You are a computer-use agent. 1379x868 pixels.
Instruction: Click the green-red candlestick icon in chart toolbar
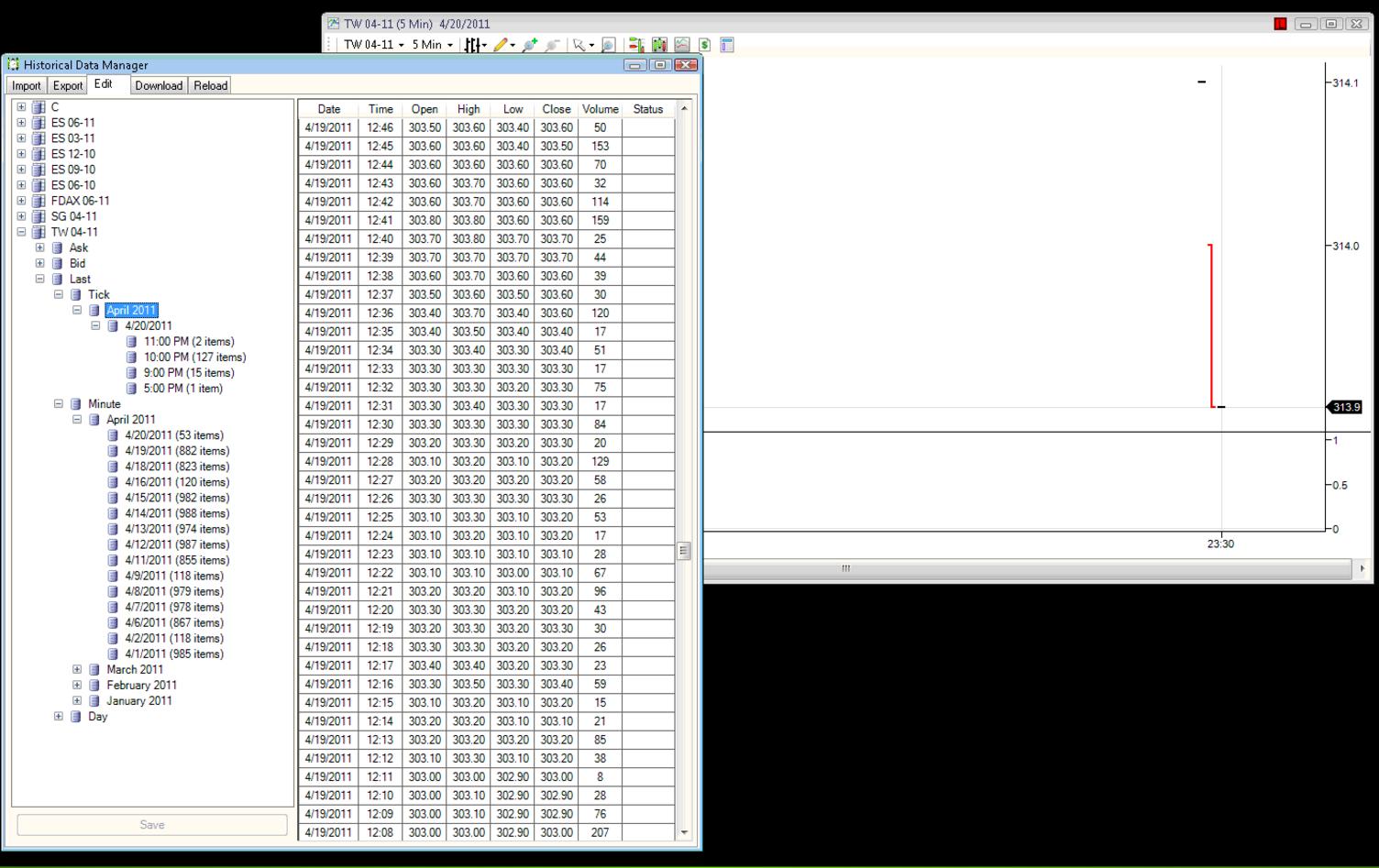658,44
